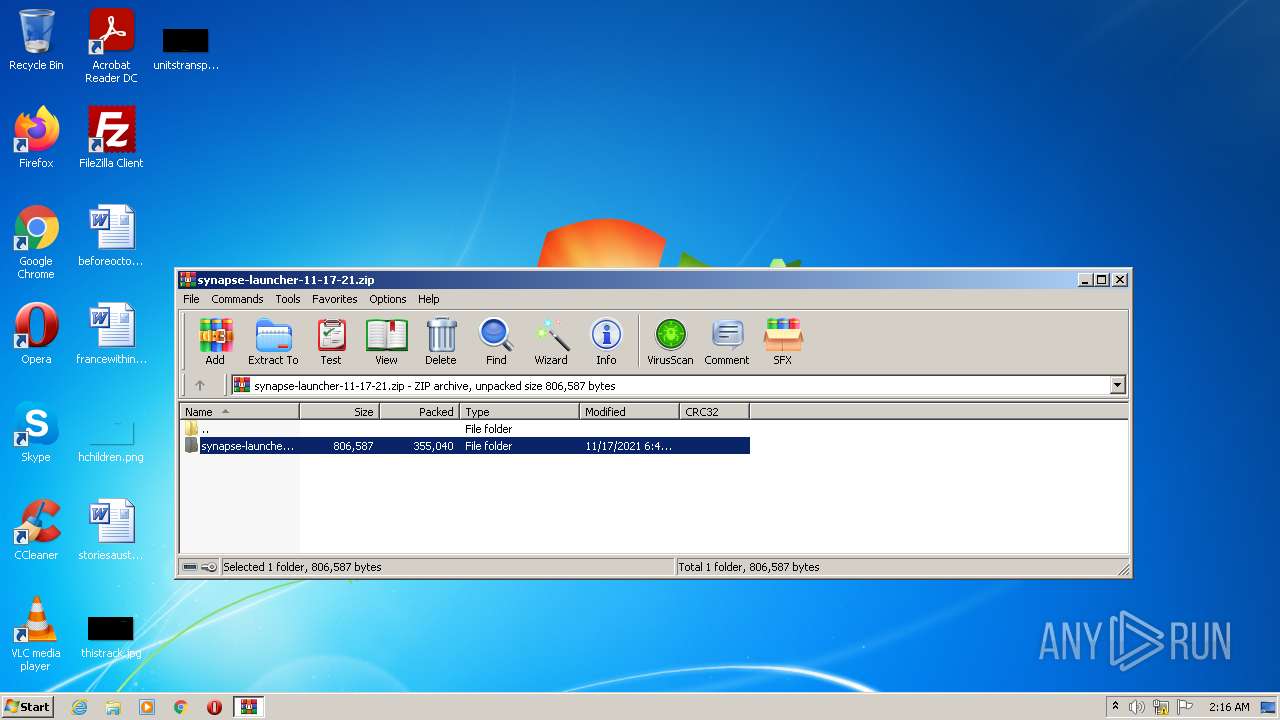Viewport: 1280px width, 720px height.
Task: Click the Delete toolbar icon
Action: click(440, 341)
